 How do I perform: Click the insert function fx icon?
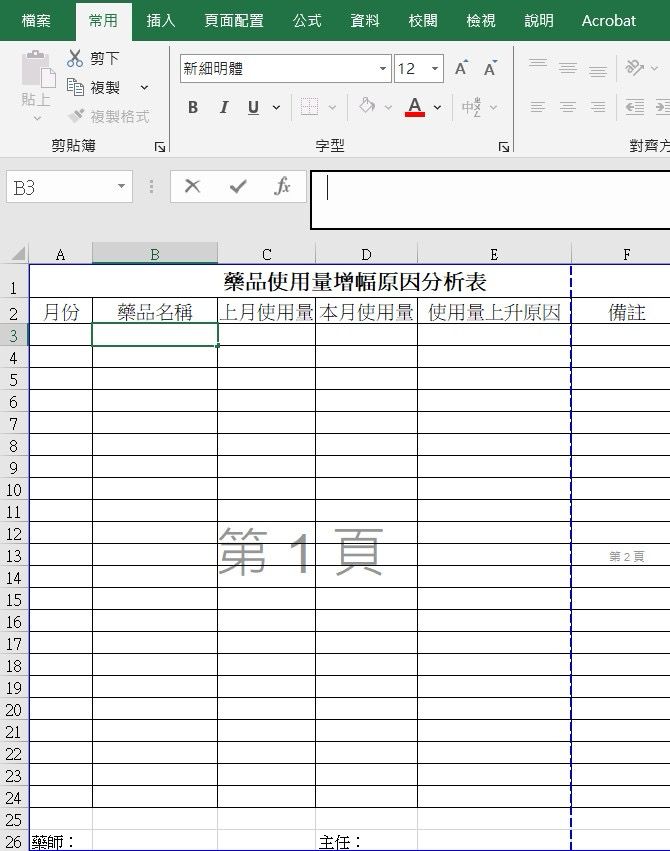282,186
